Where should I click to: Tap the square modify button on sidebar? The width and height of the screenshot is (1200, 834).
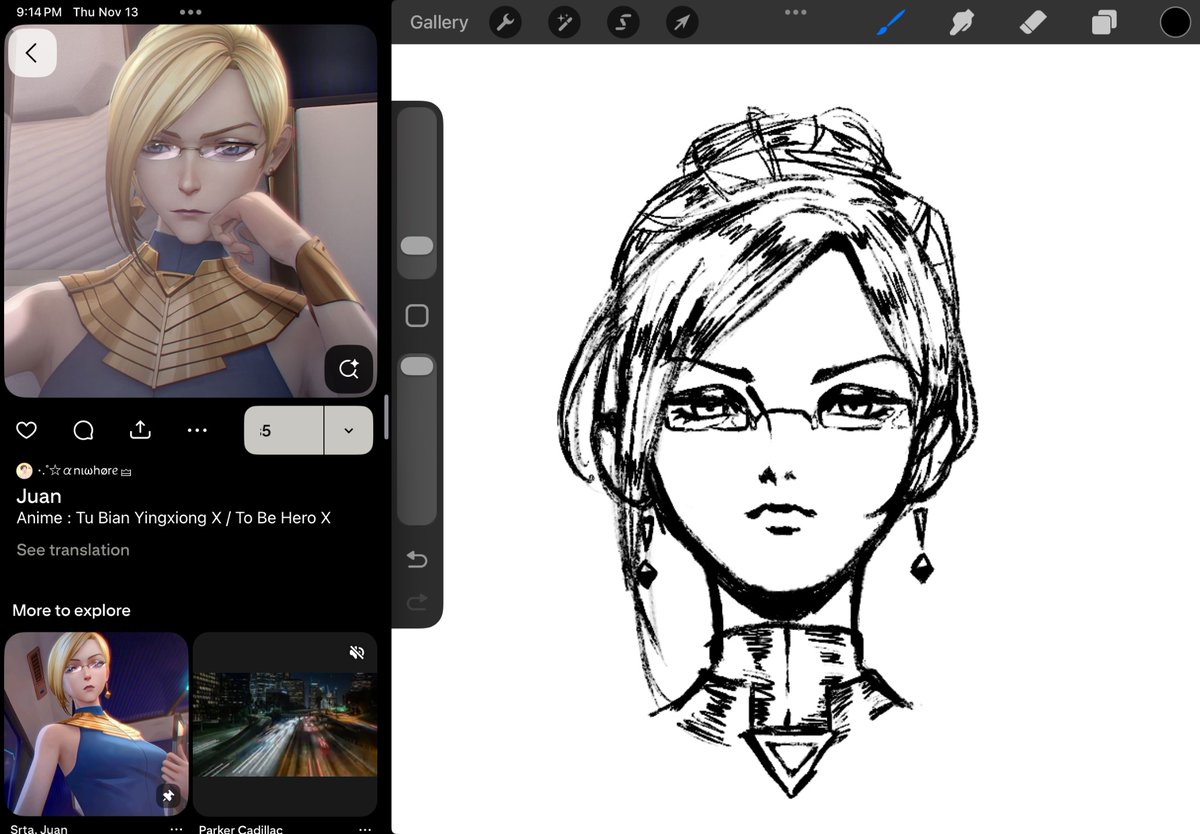point(417,316)
